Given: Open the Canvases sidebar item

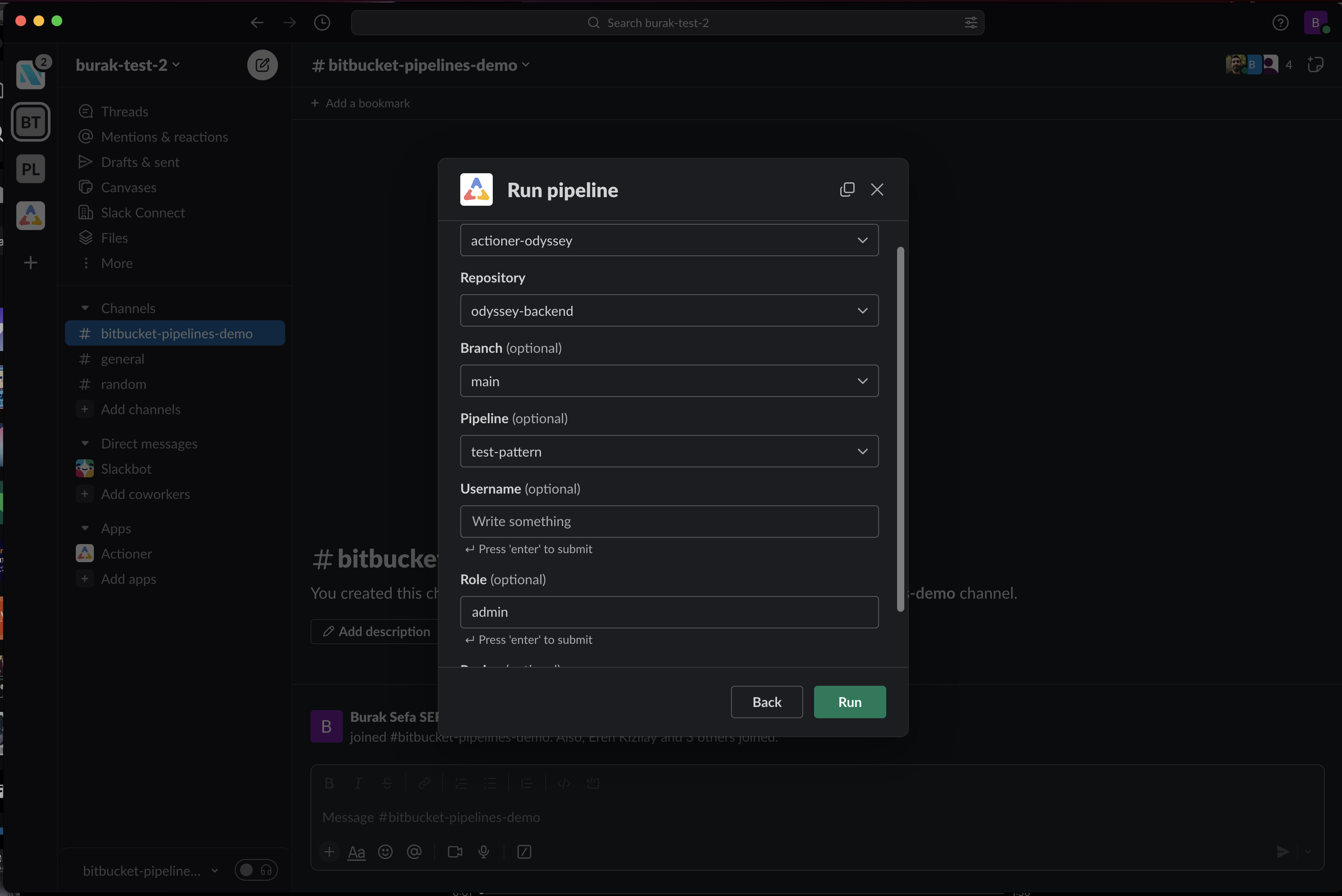Looking at the screenshot, I should click(x=175, y=187).
